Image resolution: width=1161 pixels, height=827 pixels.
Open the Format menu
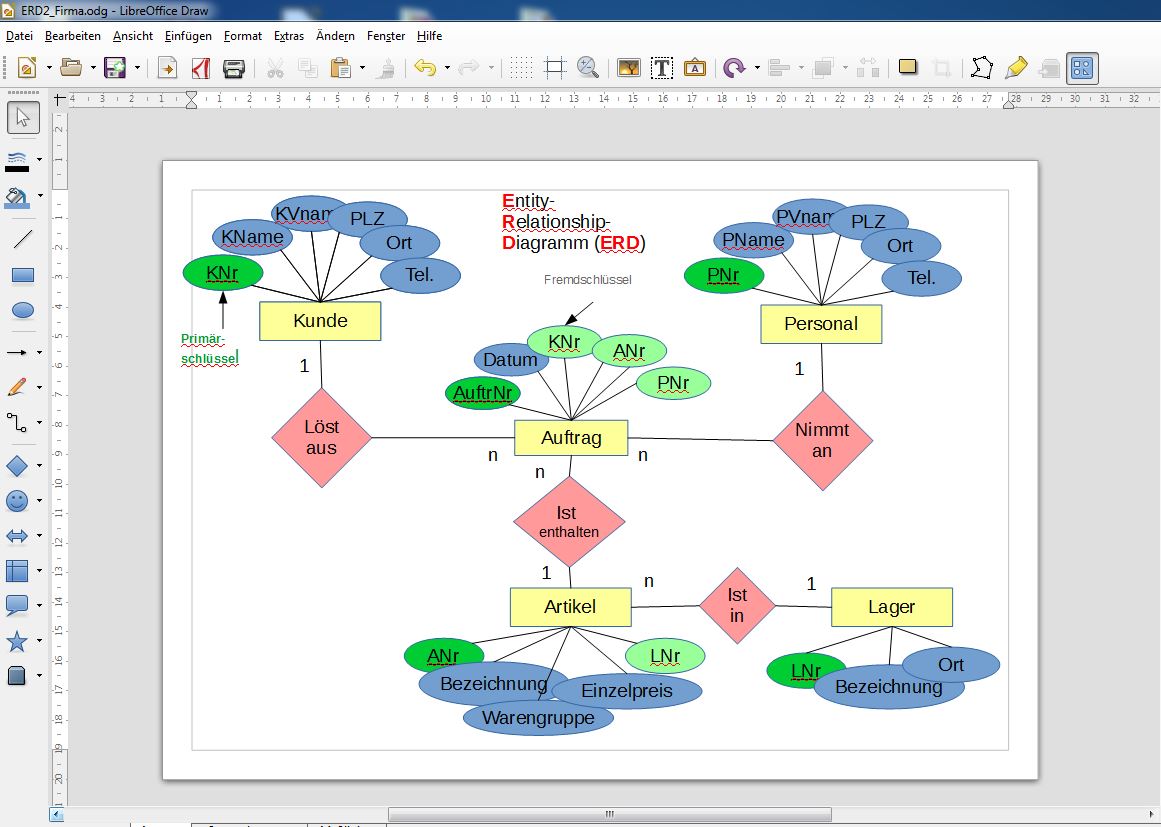243,36
